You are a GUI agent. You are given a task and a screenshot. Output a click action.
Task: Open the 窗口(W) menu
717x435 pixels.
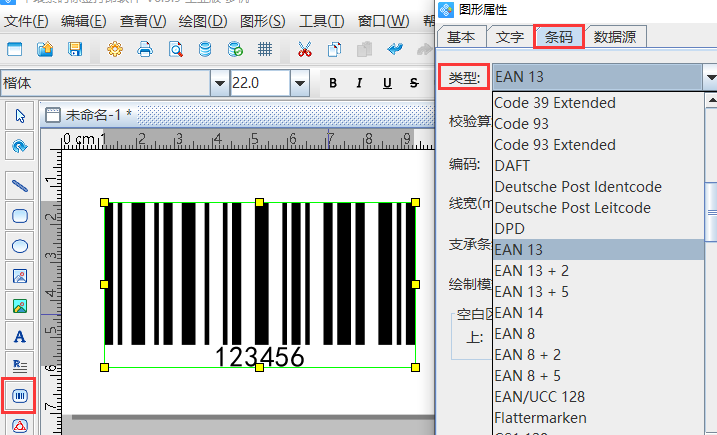tap(383, 21)
